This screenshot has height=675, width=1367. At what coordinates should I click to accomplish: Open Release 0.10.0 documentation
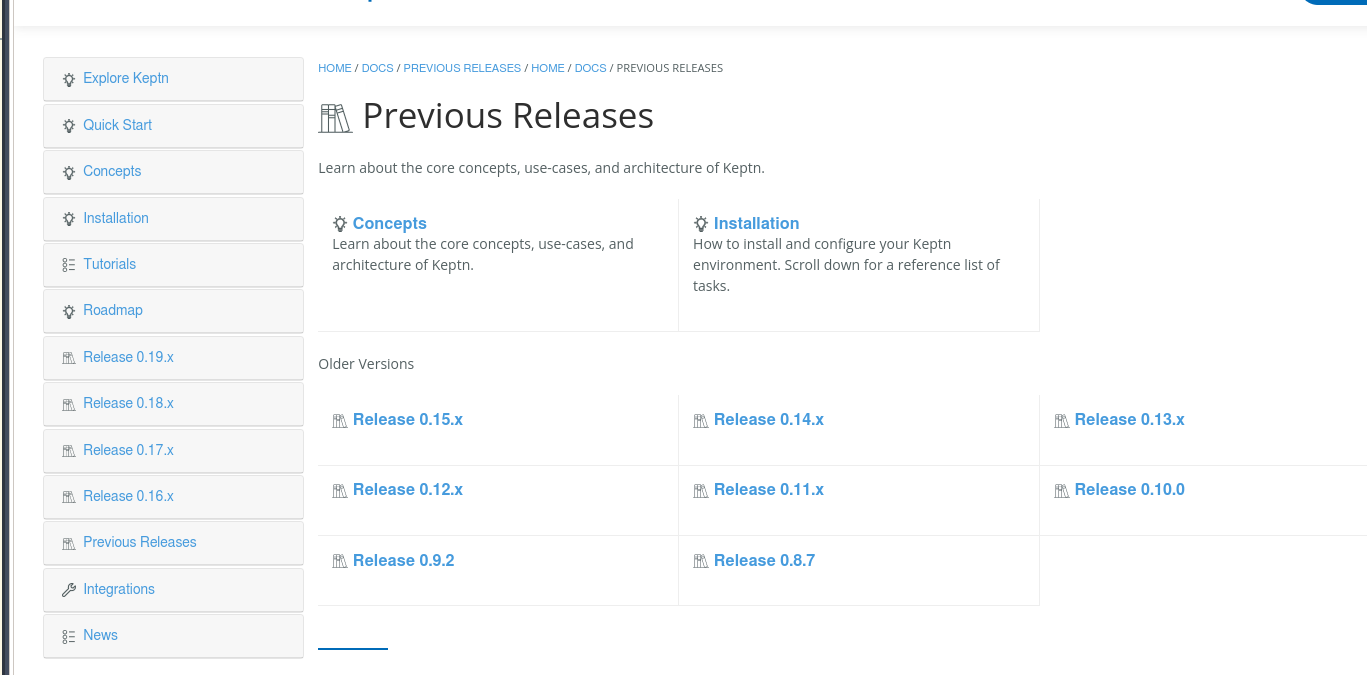pos(1130,490)
